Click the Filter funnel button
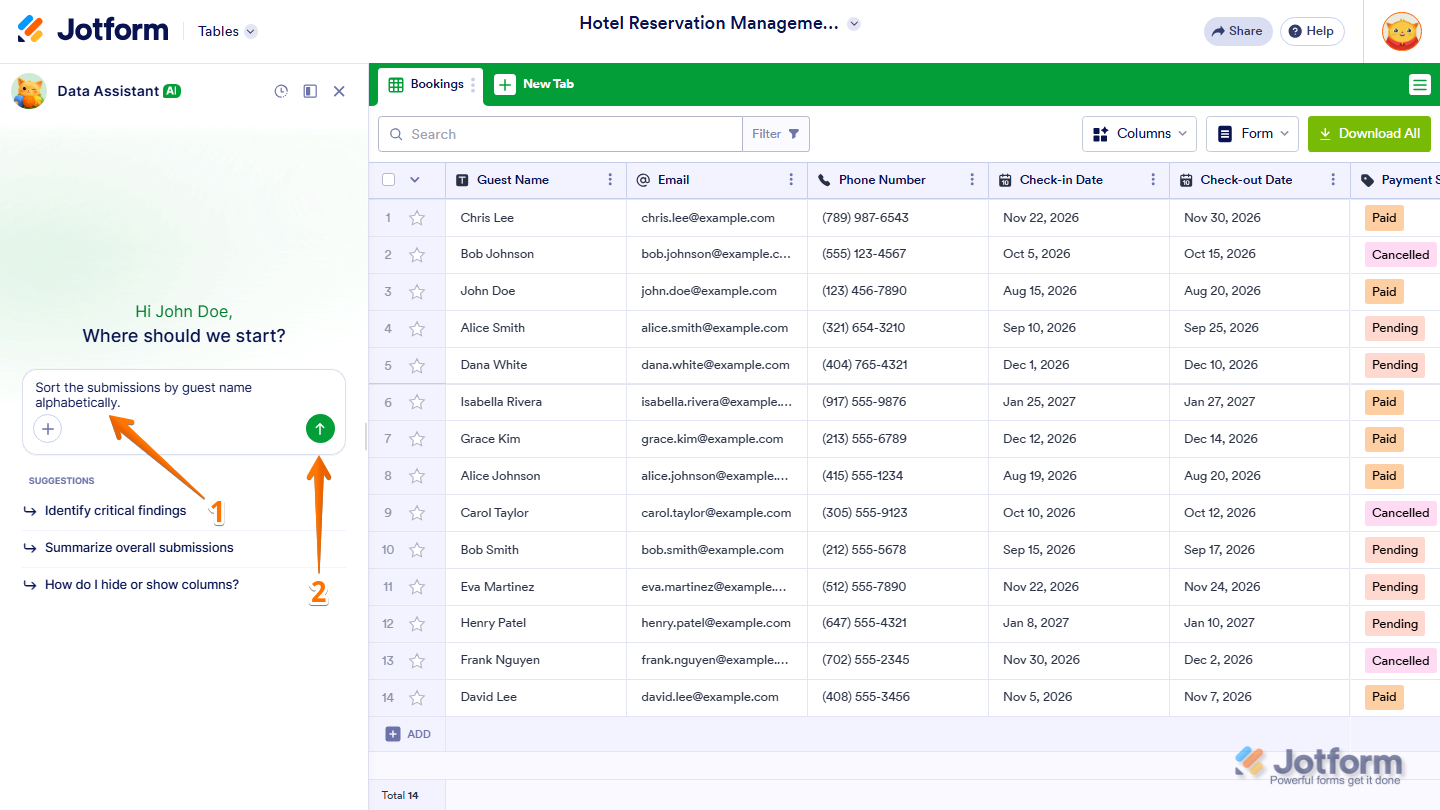Viewport: 1440px width, 810px height. click(776, 134)
